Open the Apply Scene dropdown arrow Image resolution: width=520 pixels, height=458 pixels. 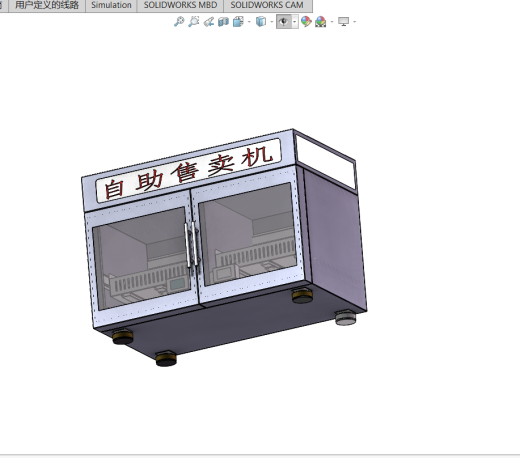(x=332, y=22)
